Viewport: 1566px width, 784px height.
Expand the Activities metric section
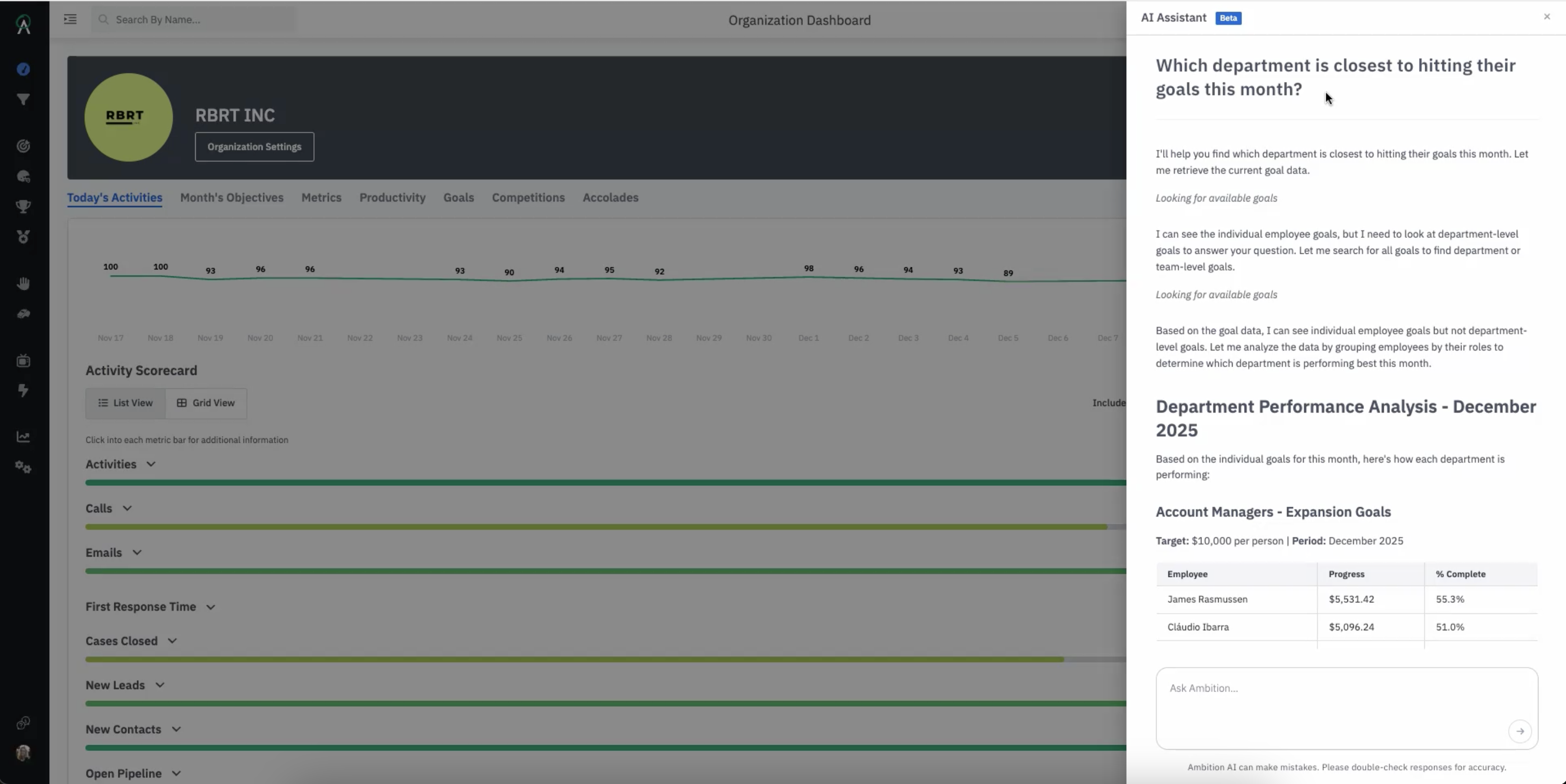(151, 464)
